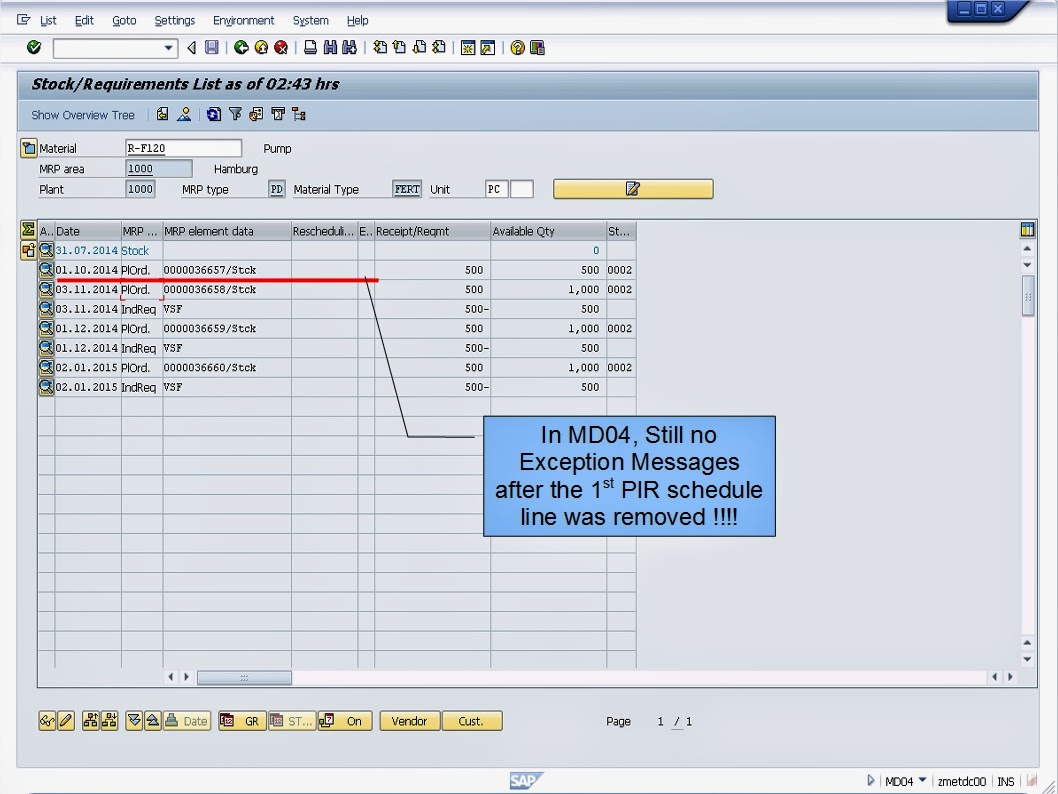Click the pencil Change element icon
Image resolution: width=1058 pixels, height=794 pixels.
(65, 721)
